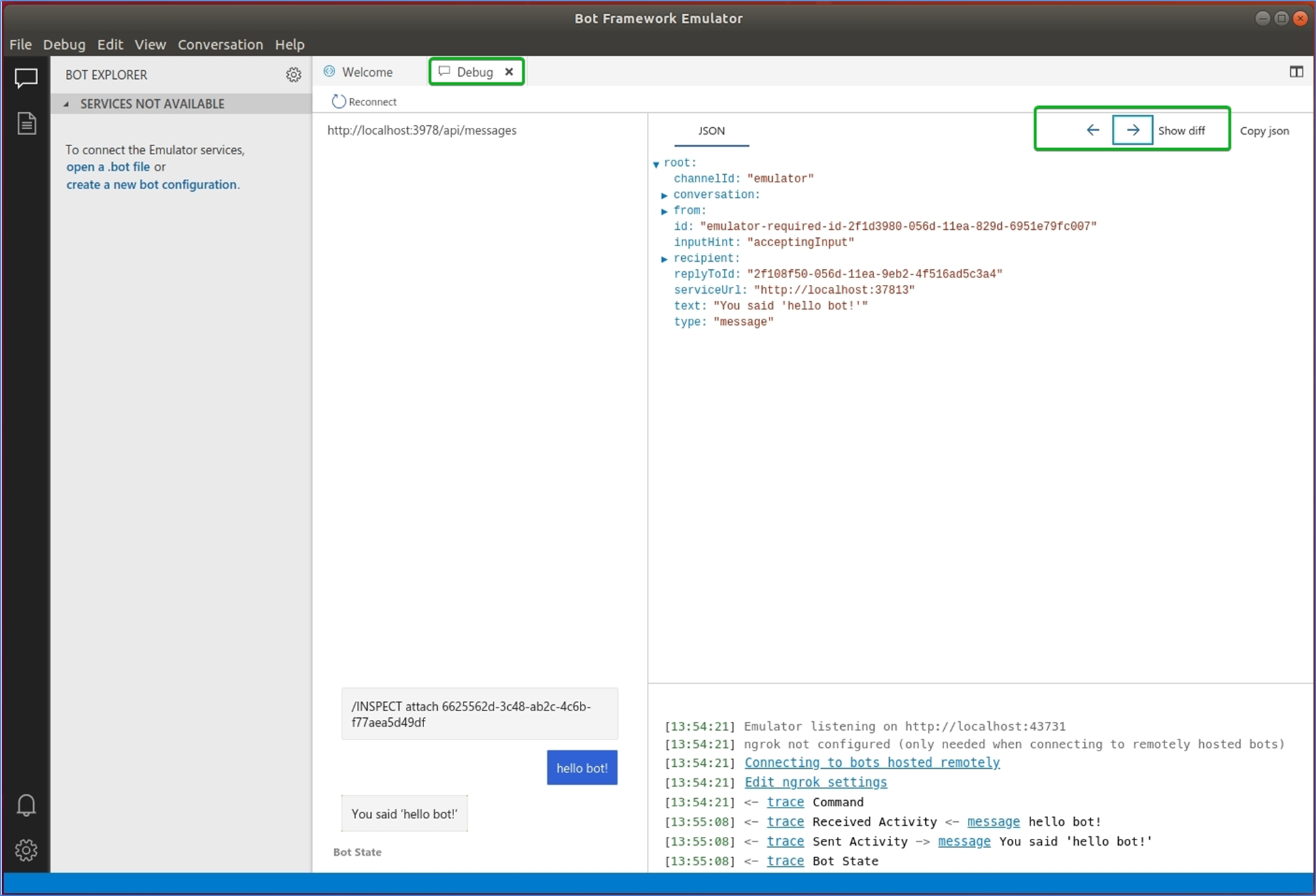The image size is (1316, 896).
Task: Open the Debug menu
Action: pyautogui.click(x=64, y=44)
